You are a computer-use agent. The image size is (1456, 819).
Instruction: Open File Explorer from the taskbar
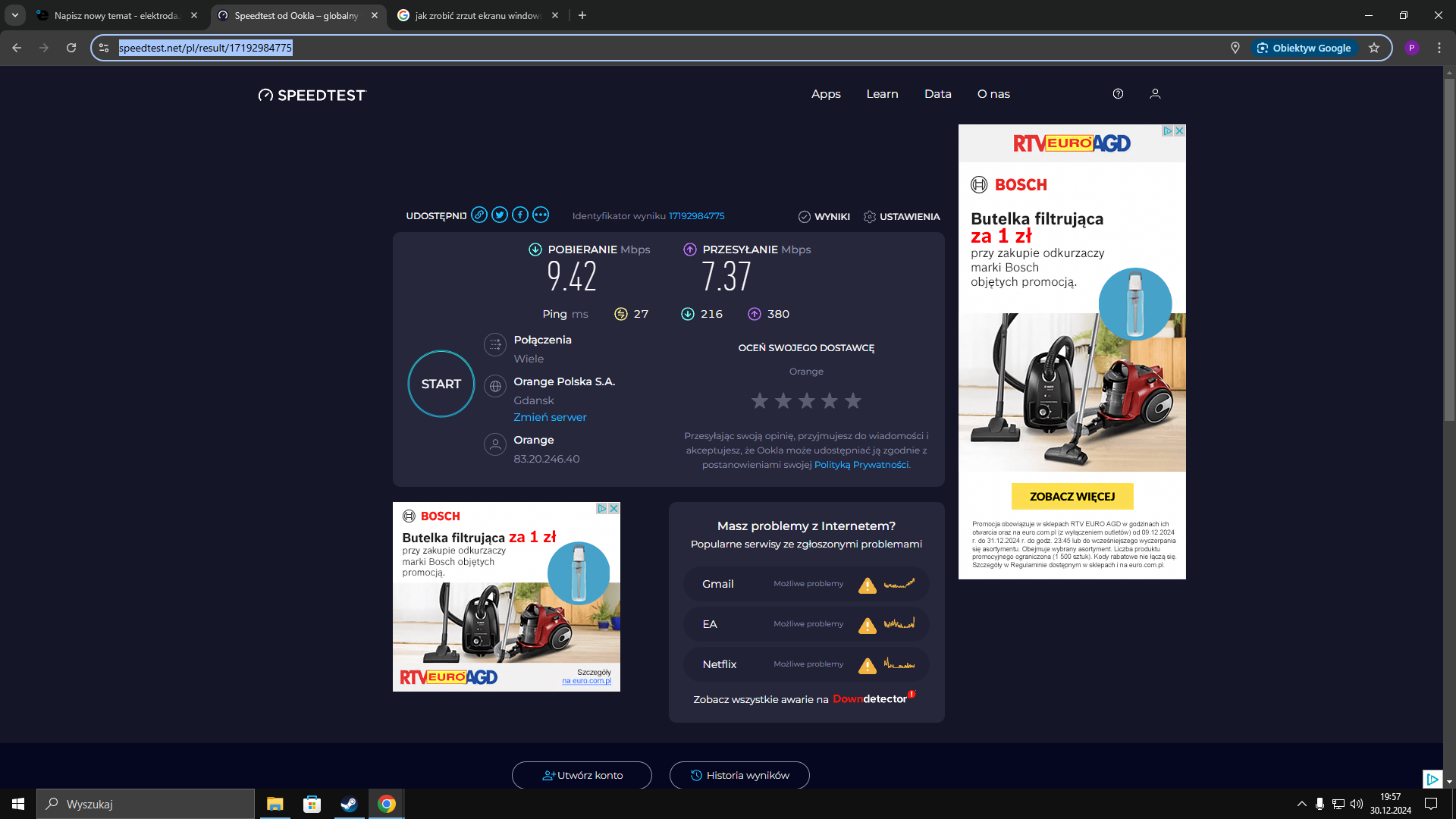275,804
